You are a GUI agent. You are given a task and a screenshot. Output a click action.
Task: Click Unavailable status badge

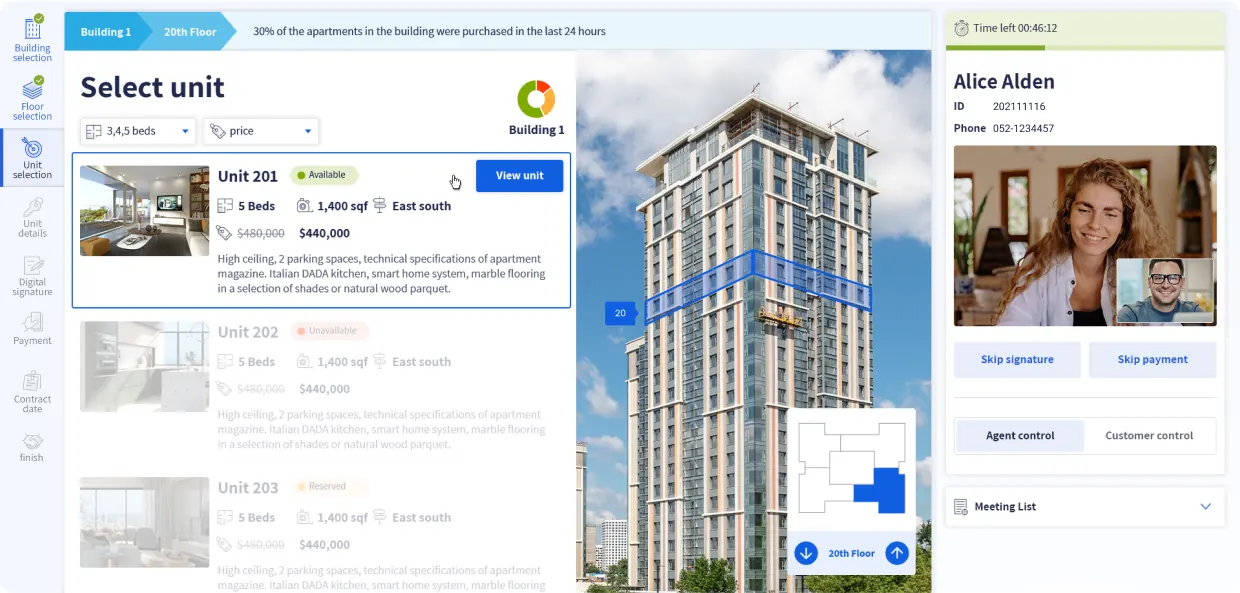pyautogui.click(x=329, y=331)
